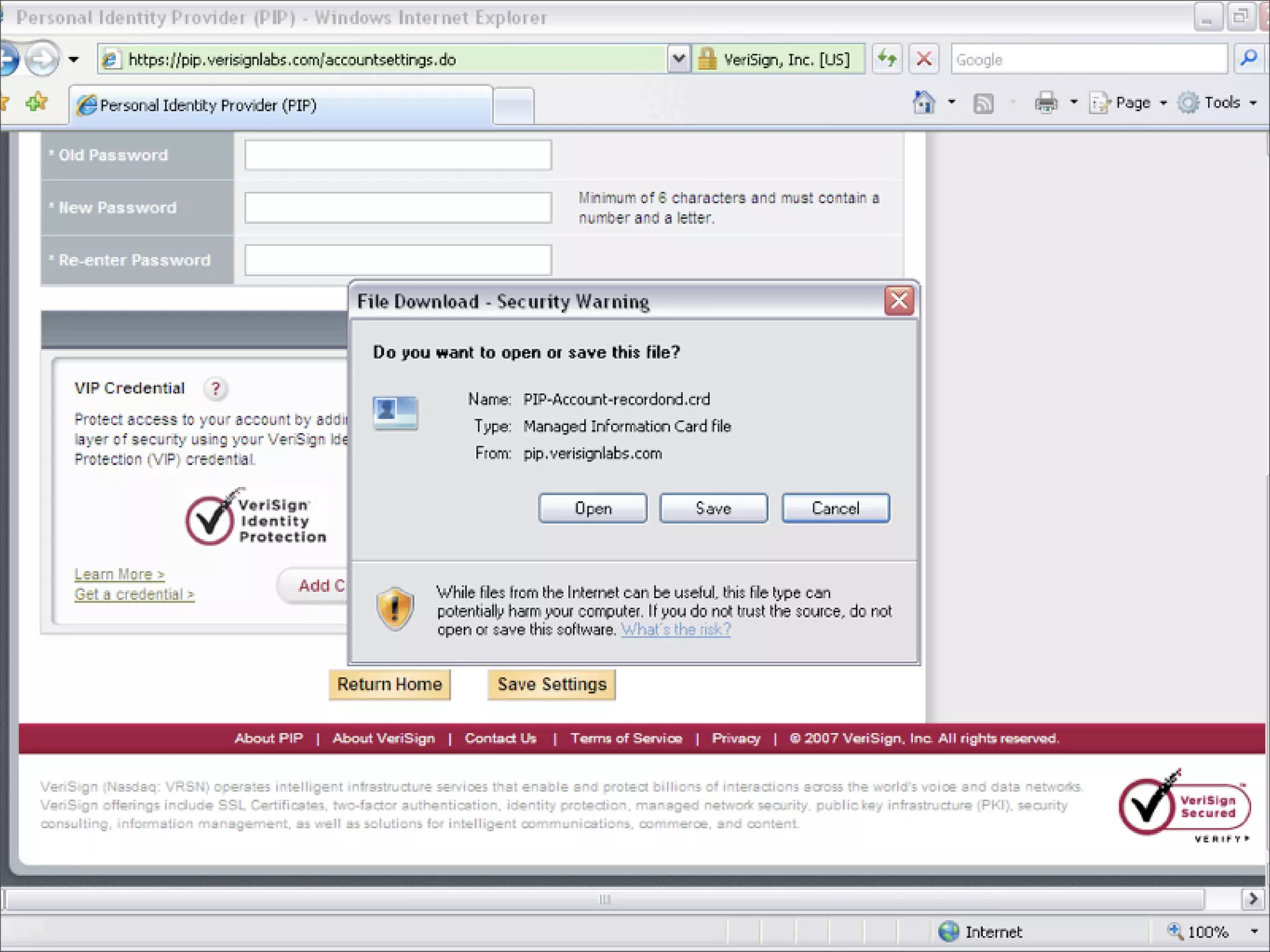Click the VIP Credential help question mark
Image resolution: width=1270 pixels, height=952 pixels.
click(x=215, y=389)
